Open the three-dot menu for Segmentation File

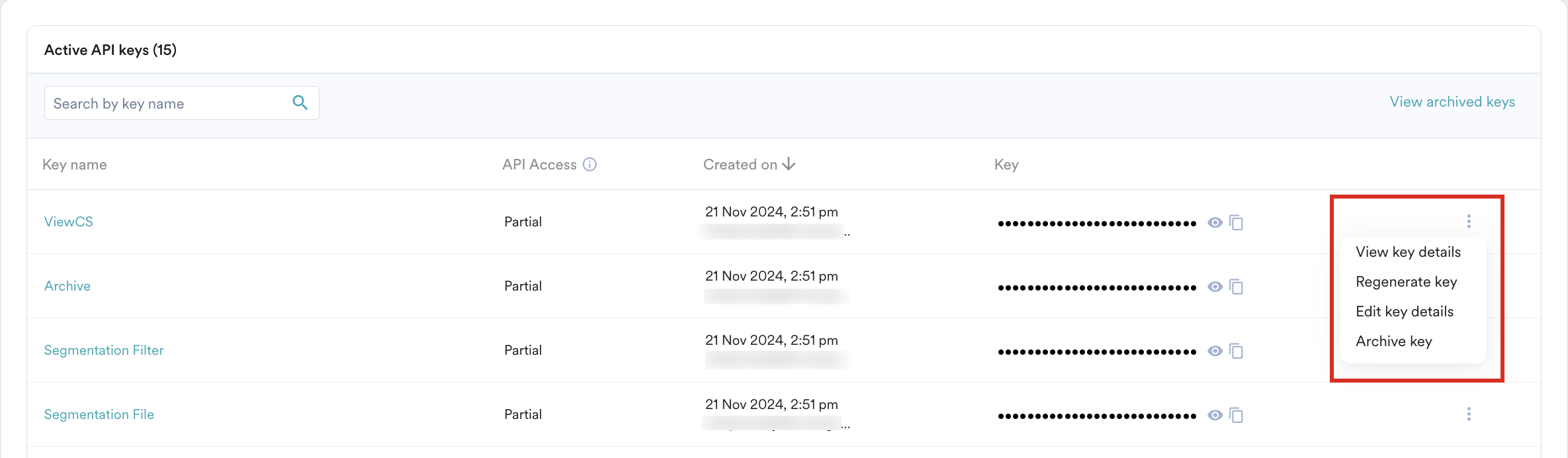click(1469, 414)
